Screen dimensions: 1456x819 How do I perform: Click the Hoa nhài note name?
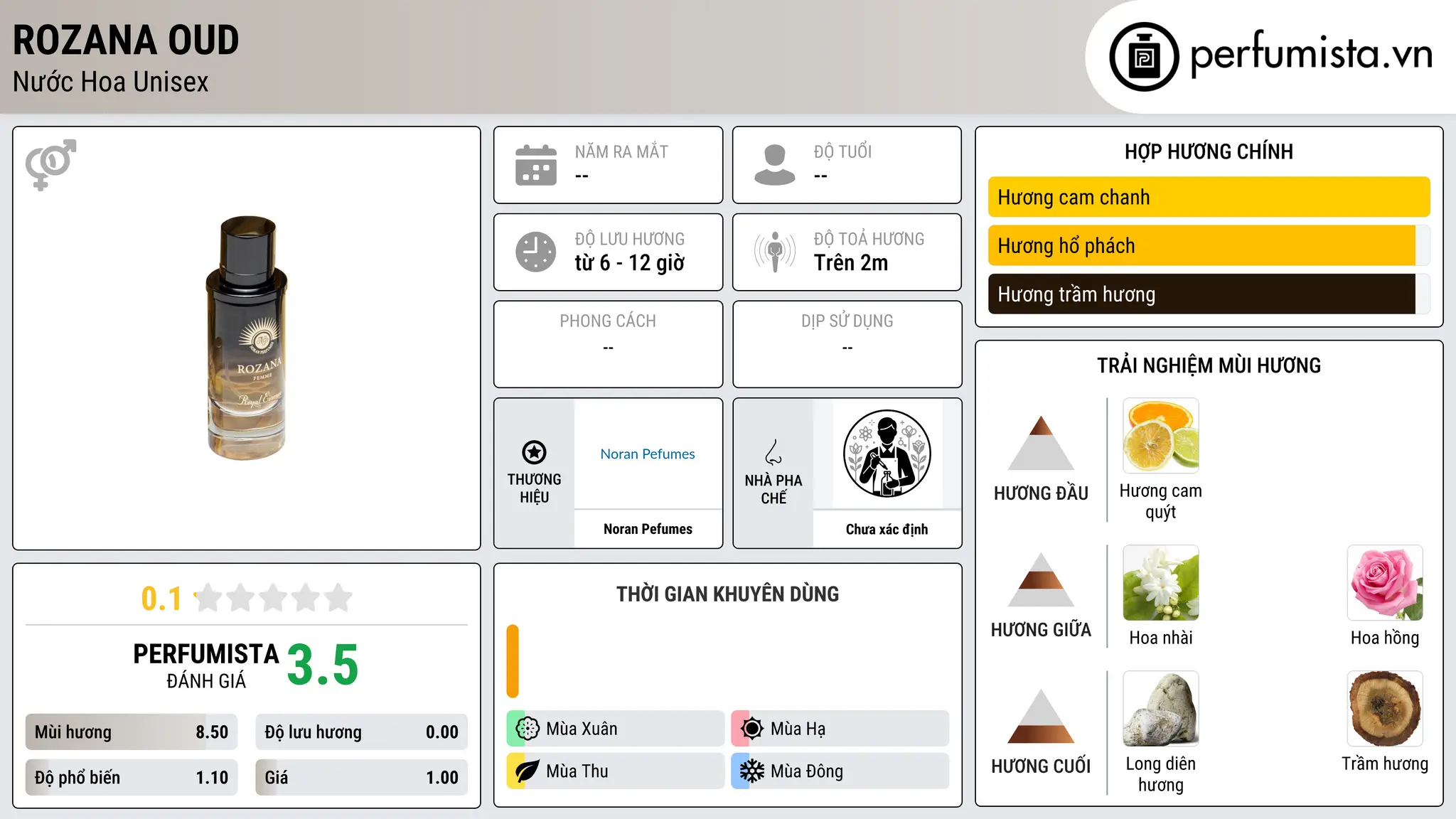click(1161, 638)
